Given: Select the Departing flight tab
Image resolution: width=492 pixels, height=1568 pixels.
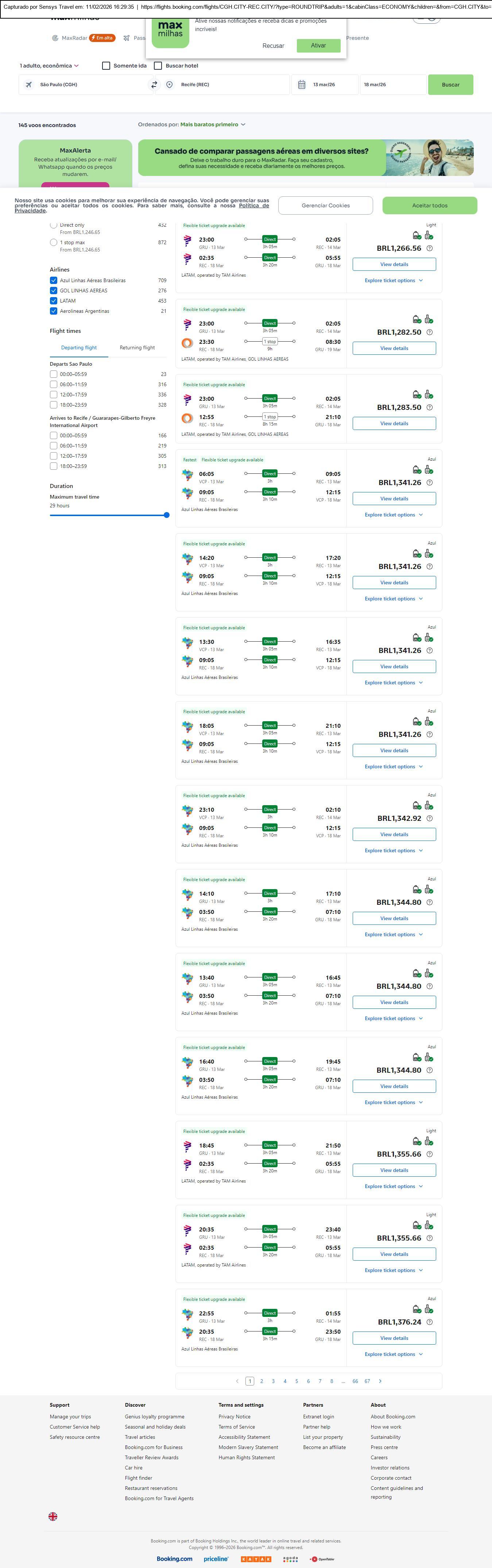Looking at the screenshot, I should (x=79, y=347).
